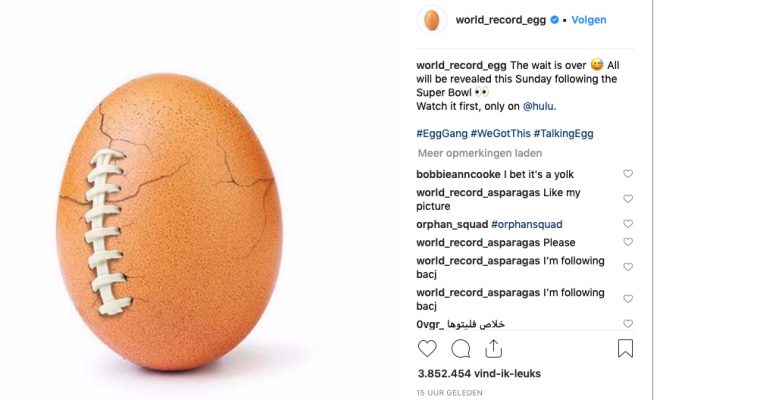Open the #EggGang hashtag
Viewport: 760px width, 400px height.
tap(442, 133)
